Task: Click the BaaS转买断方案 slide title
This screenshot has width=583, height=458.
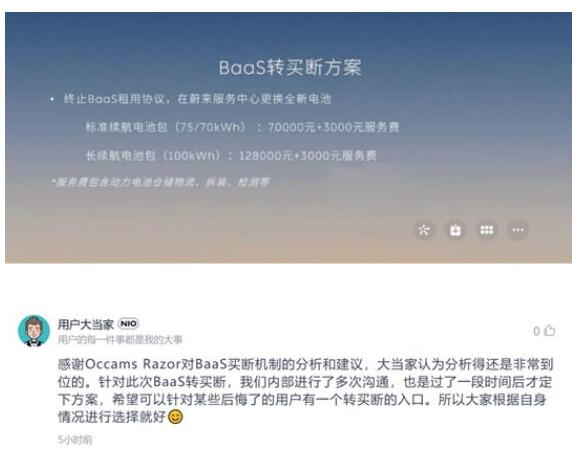Action: coord(290,68)
